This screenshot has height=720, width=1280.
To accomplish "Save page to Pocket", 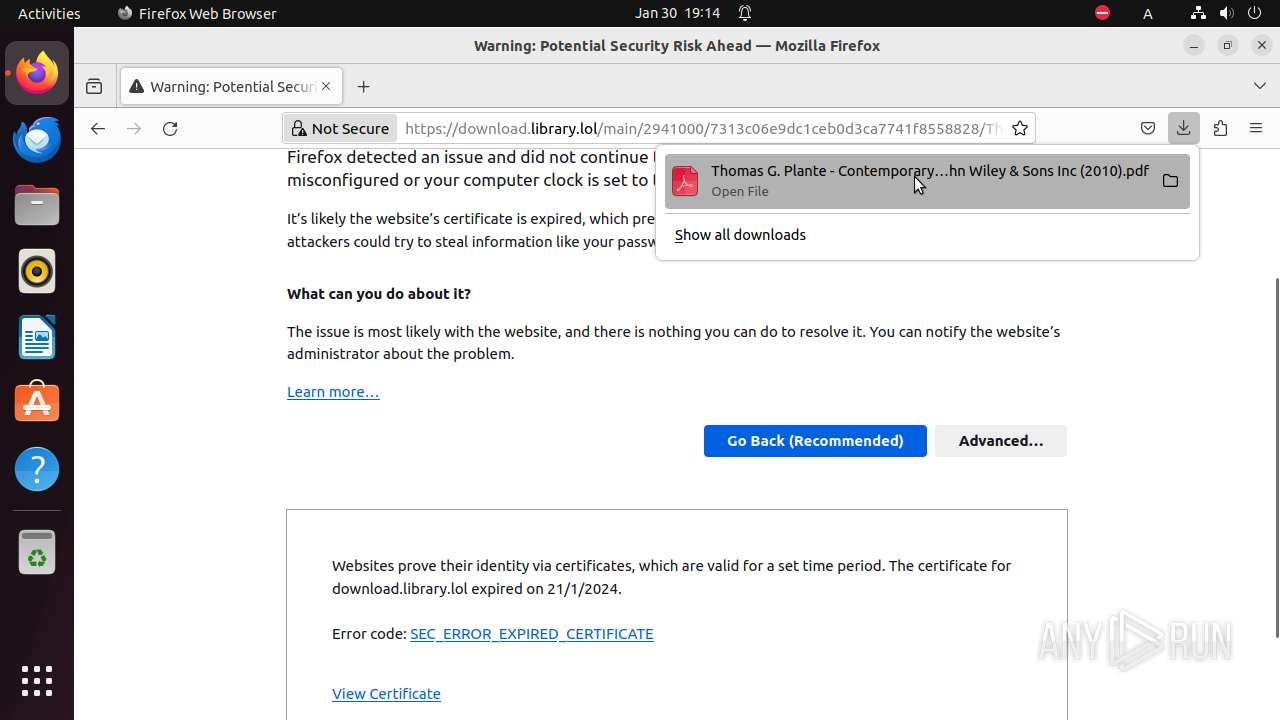I will tap(1148, 128).
